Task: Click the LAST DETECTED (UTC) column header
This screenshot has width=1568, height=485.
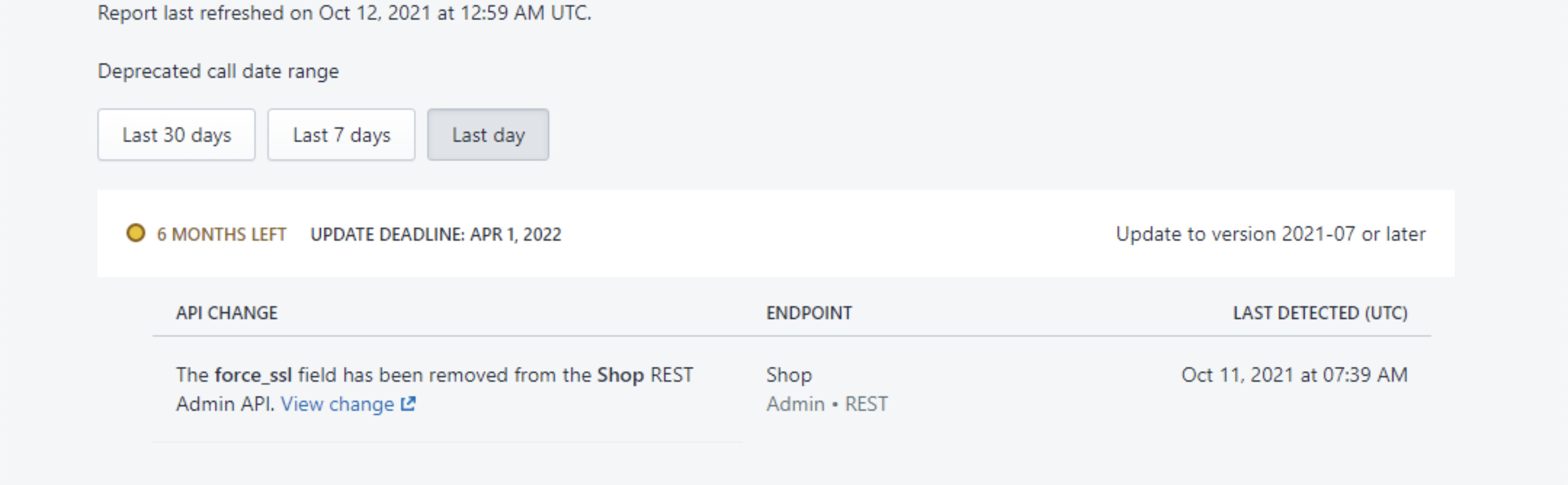Action: click(1320, 313)
